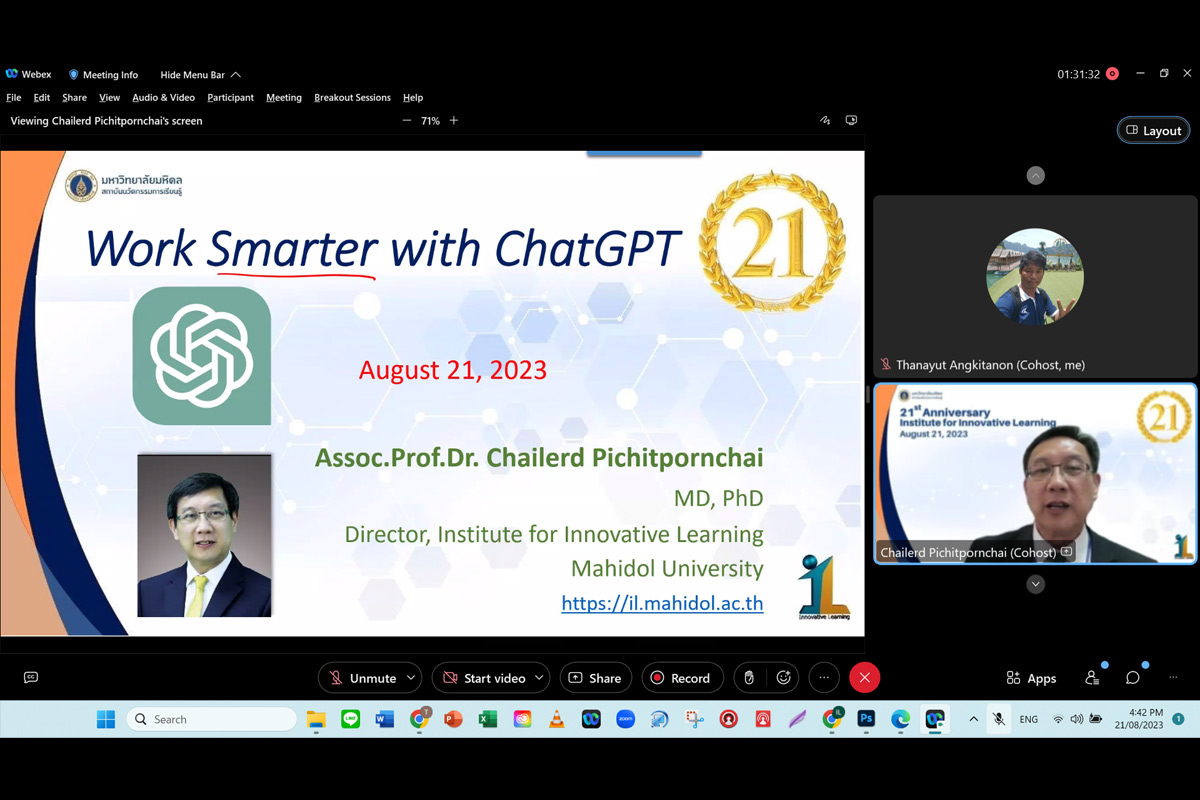Image resolution: width=1200 pixels, height=800 pixels.
Task: Open the Breakout Sessions menu
Action: tap(352, 98)
